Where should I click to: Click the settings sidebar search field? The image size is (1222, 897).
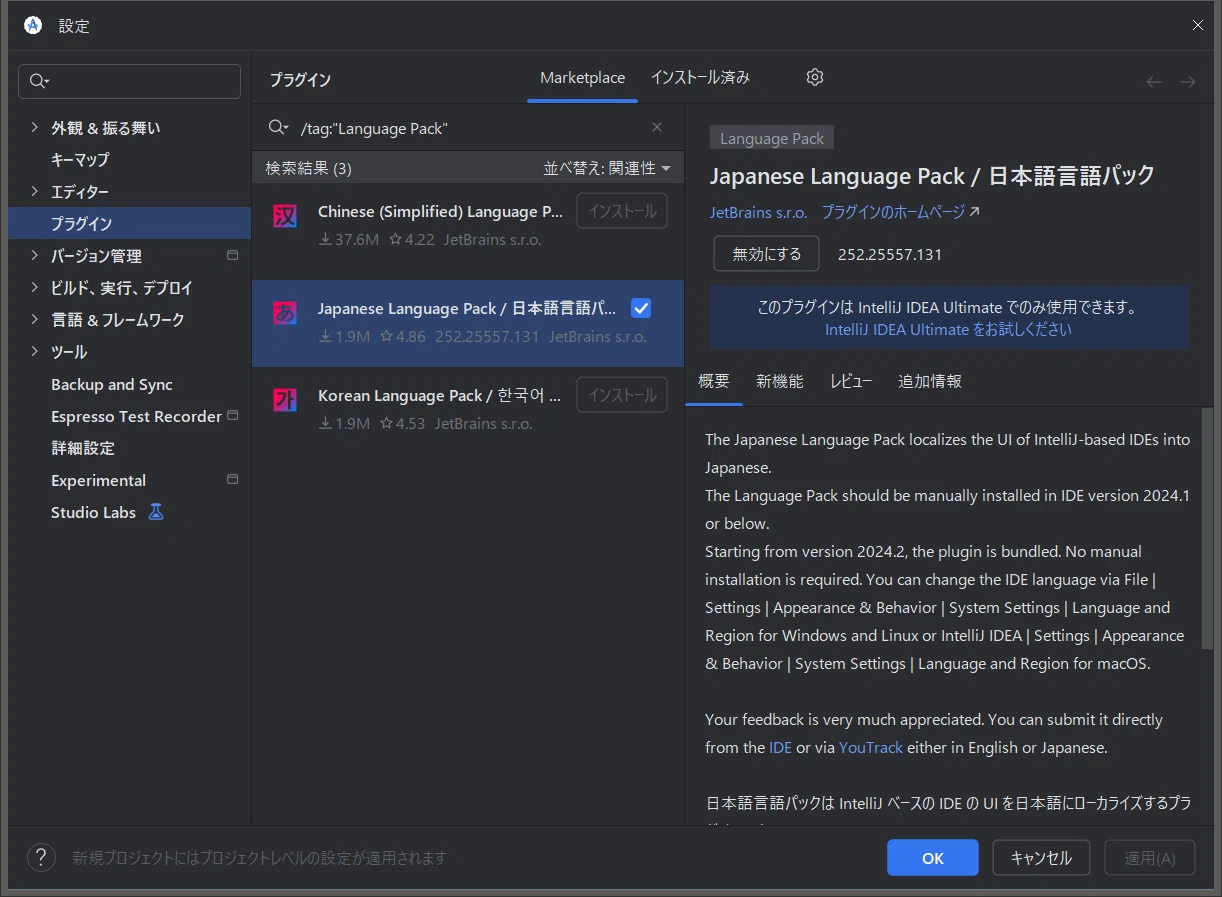coord(129,81)
